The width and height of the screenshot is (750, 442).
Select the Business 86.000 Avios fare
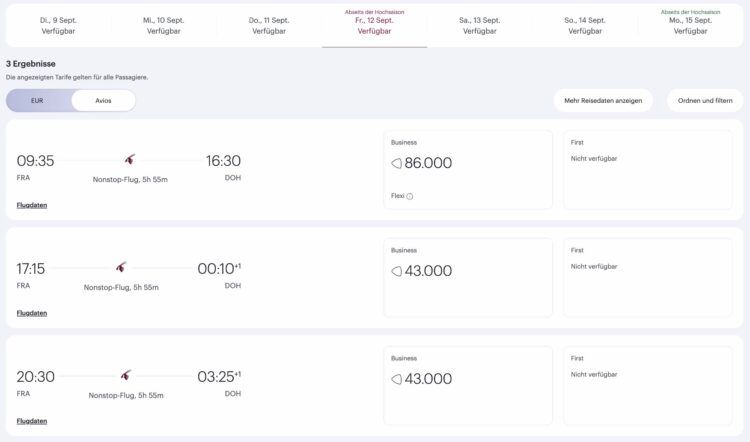coord(467,170)
